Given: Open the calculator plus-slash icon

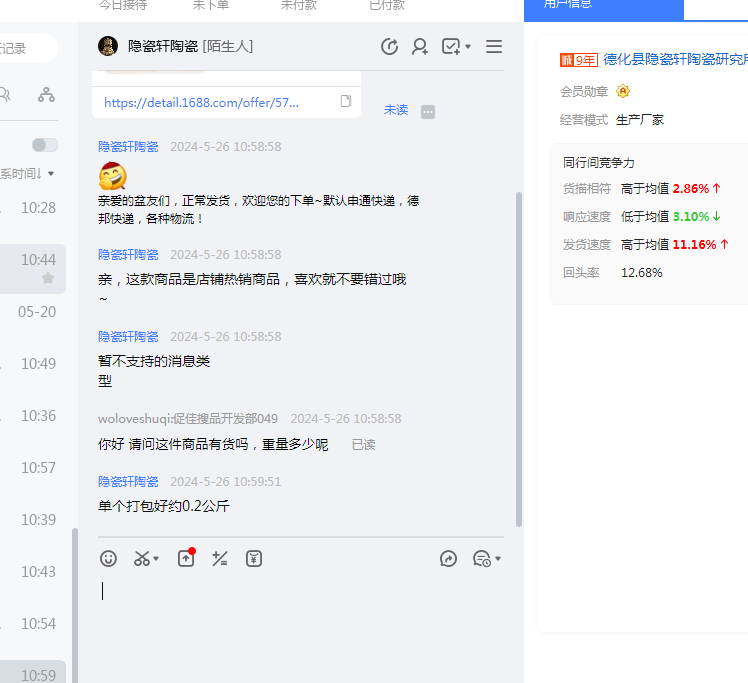Looking at the screenshot, I should coord(220,559).
